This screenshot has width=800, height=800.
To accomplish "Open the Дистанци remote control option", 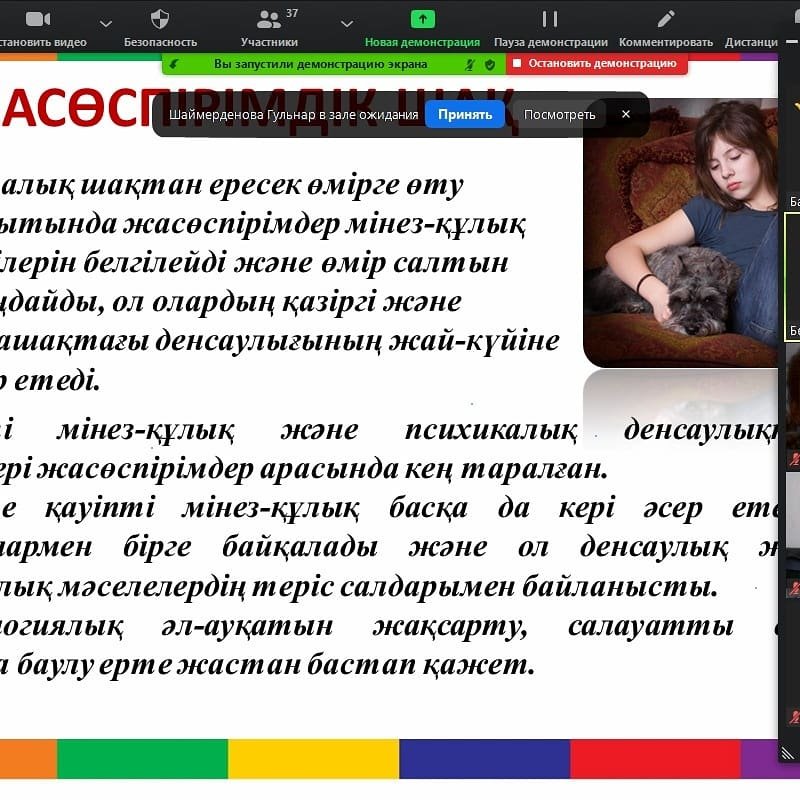I will click(x=751, y=42).
